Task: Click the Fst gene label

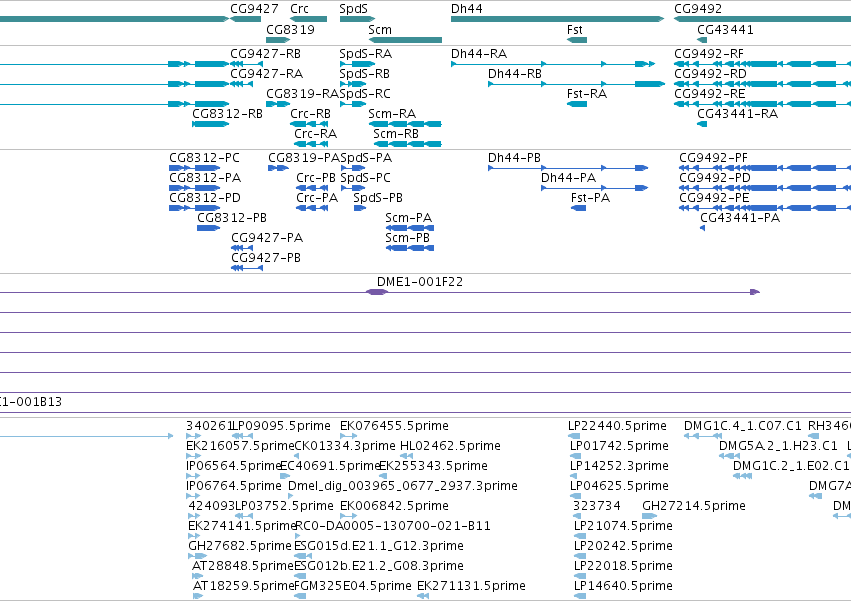Action: pos(575,29)
